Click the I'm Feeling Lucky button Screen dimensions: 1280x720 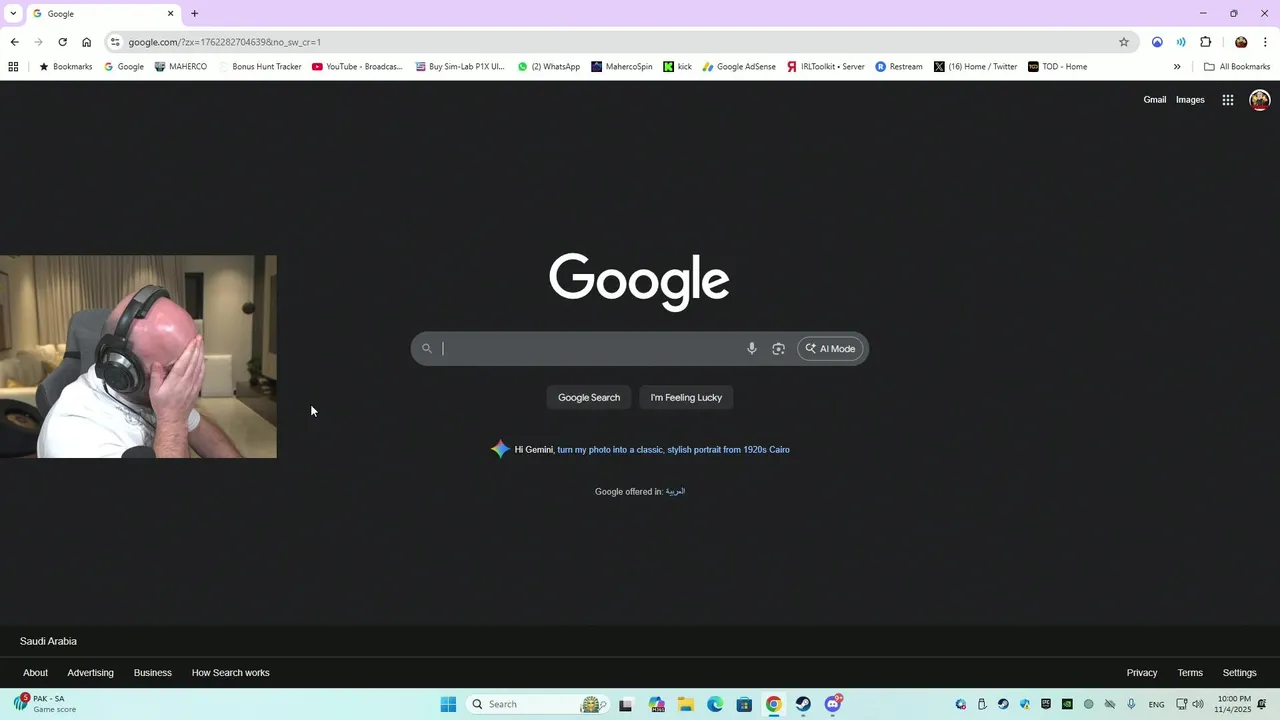(x=686, y=398)
